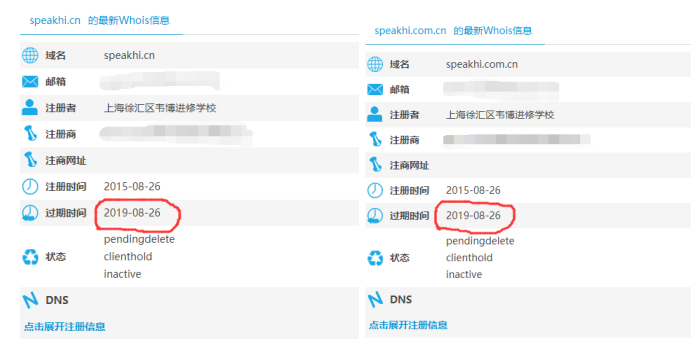This screenshot has width=691, height=360.
Task: Select registrant name in speakhi.cn panel
Action: tap(160, 108)
